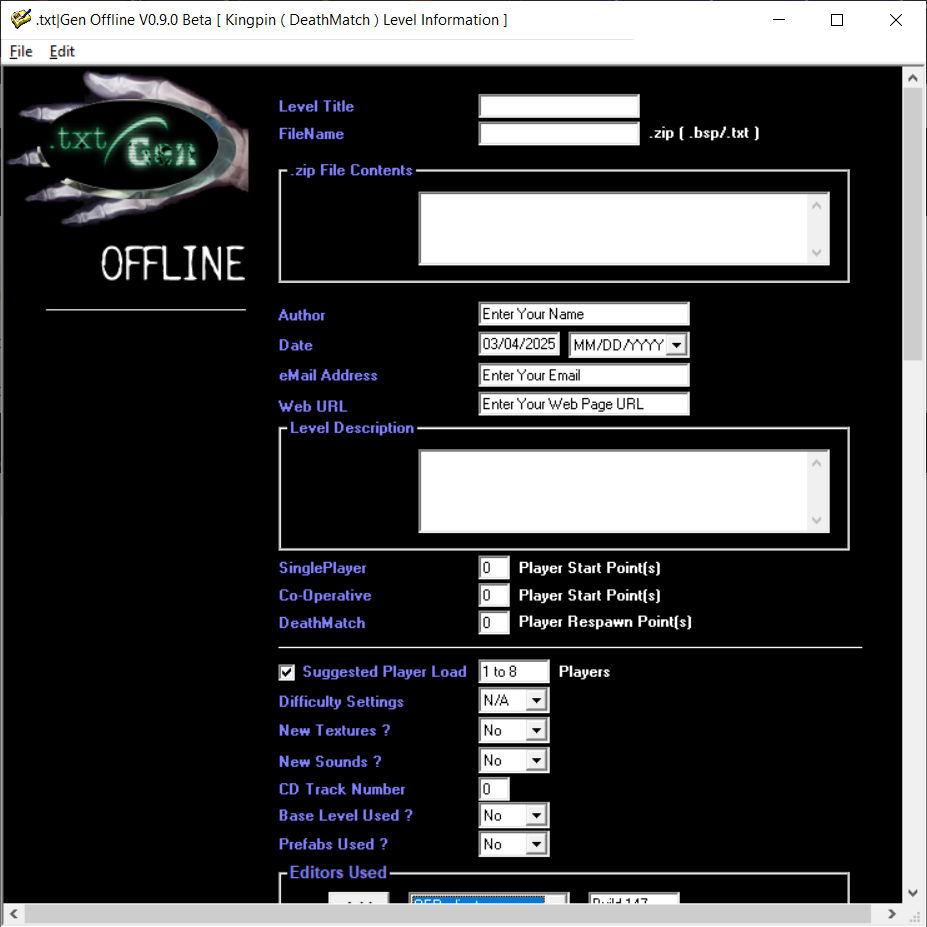The height and width of the screenshot is (927, 927).
Task: Open the Edit menu
Action: (x=62, y=52)
